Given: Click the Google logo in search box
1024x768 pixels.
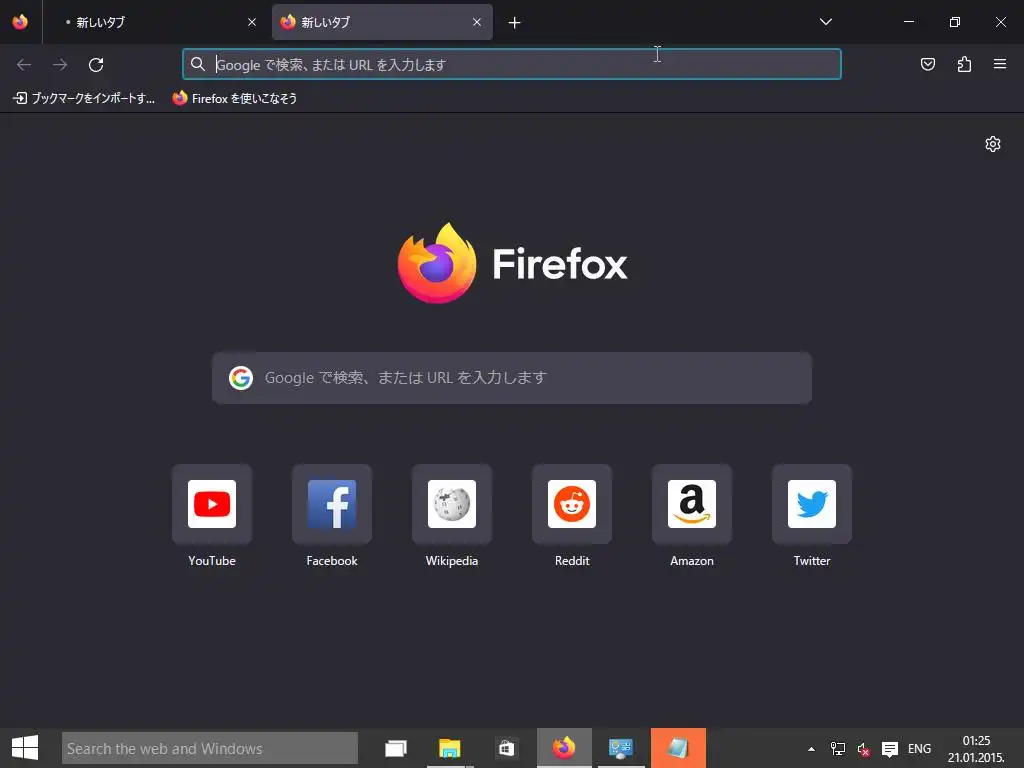Looking at the screenshot, I should click(x=241, y=377).
